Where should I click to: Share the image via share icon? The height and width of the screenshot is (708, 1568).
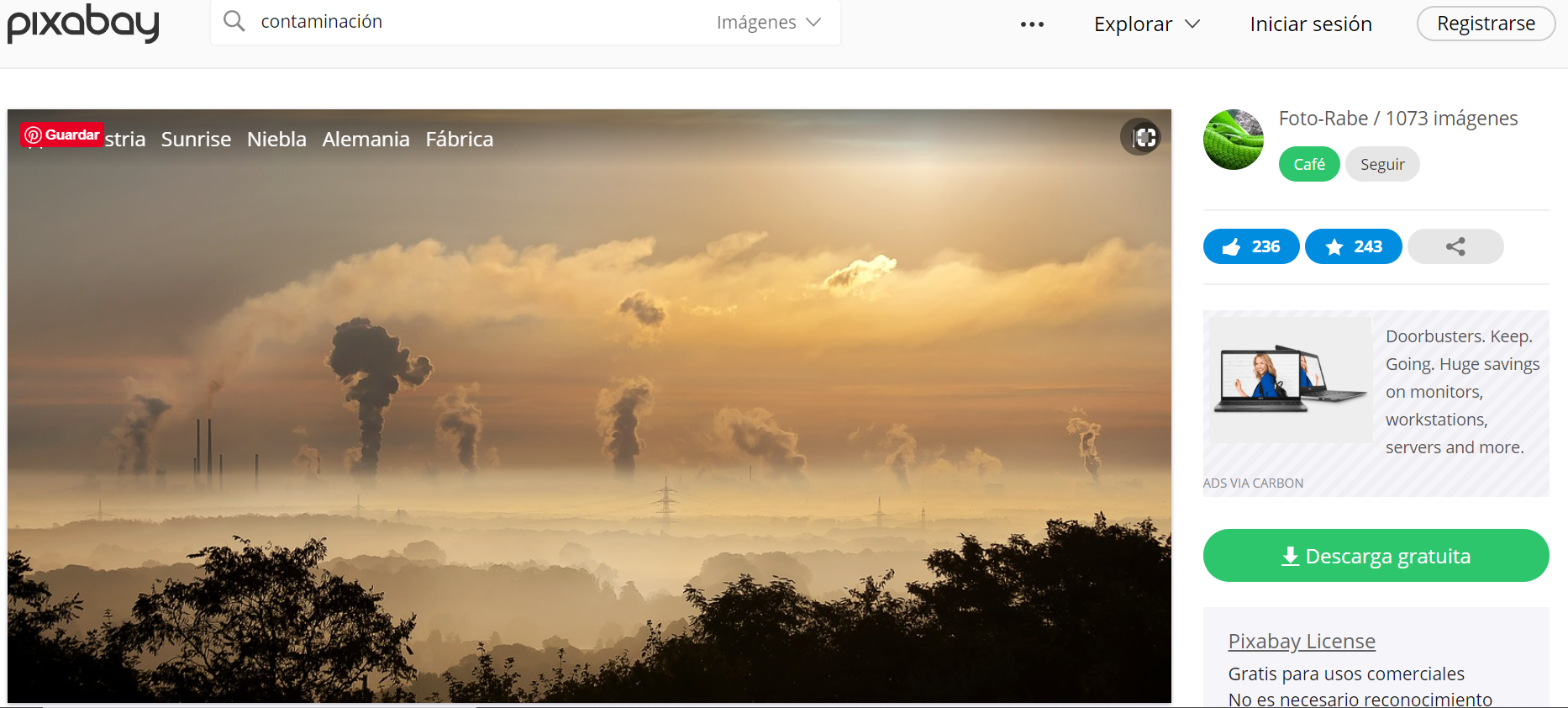[1455, 246]
